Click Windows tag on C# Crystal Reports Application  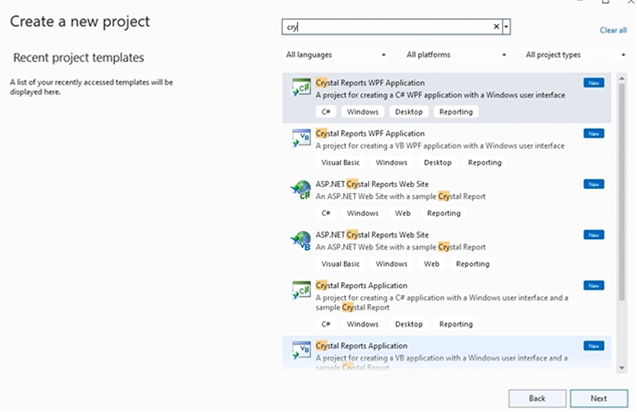click(x=362, y=324)
